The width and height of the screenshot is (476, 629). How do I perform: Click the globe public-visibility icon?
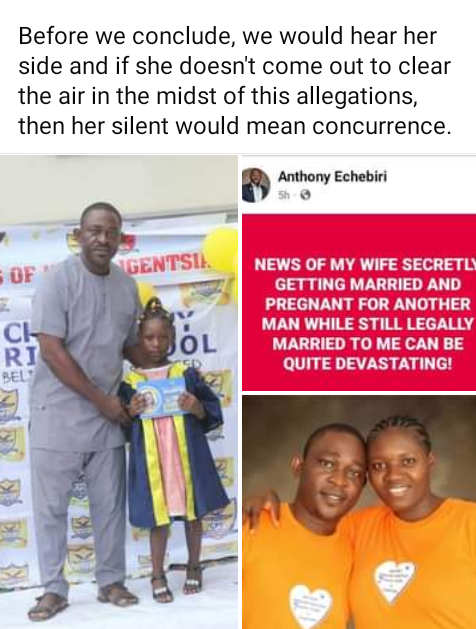coord(306,195)
